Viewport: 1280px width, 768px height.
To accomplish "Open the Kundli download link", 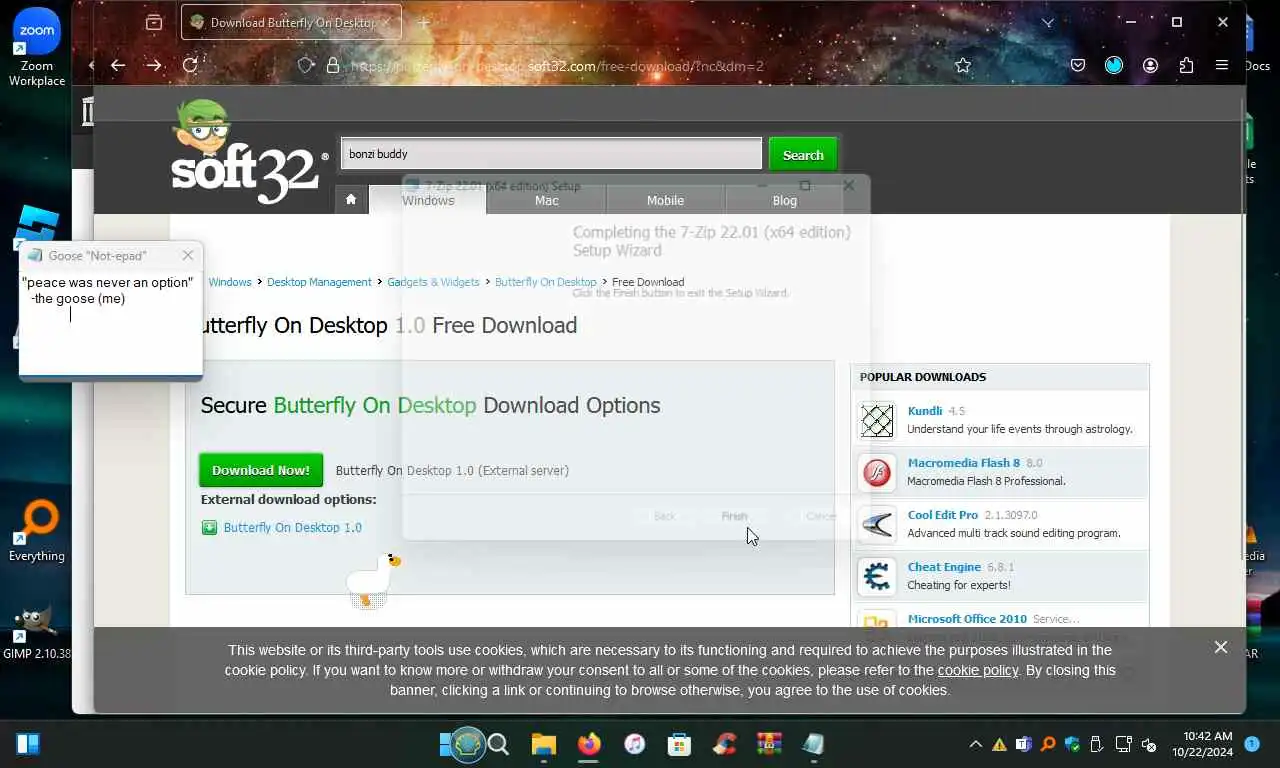I will tap(925, 411).
